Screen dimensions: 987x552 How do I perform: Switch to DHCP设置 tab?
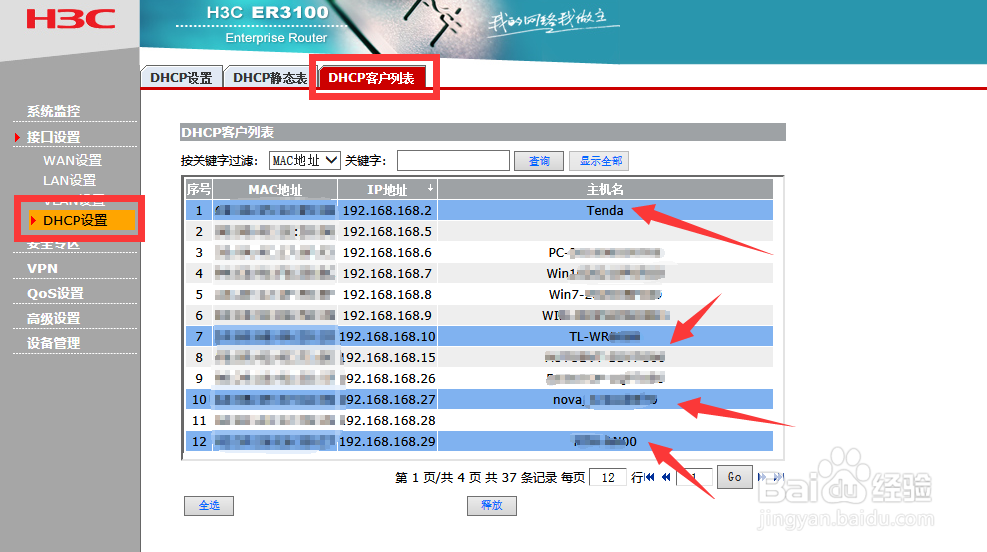tap(181, 77)
